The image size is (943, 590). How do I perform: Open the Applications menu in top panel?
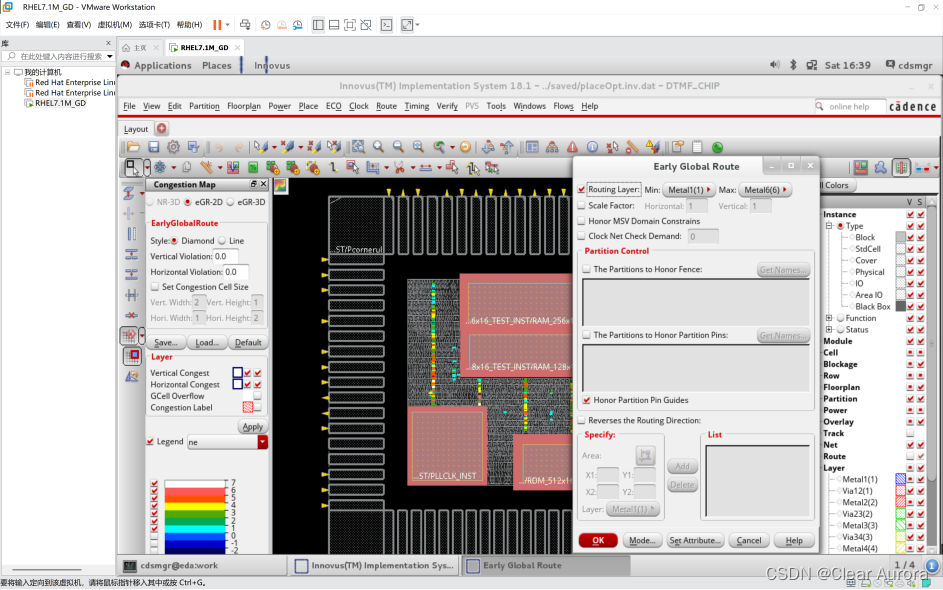(x=162, y=65)
